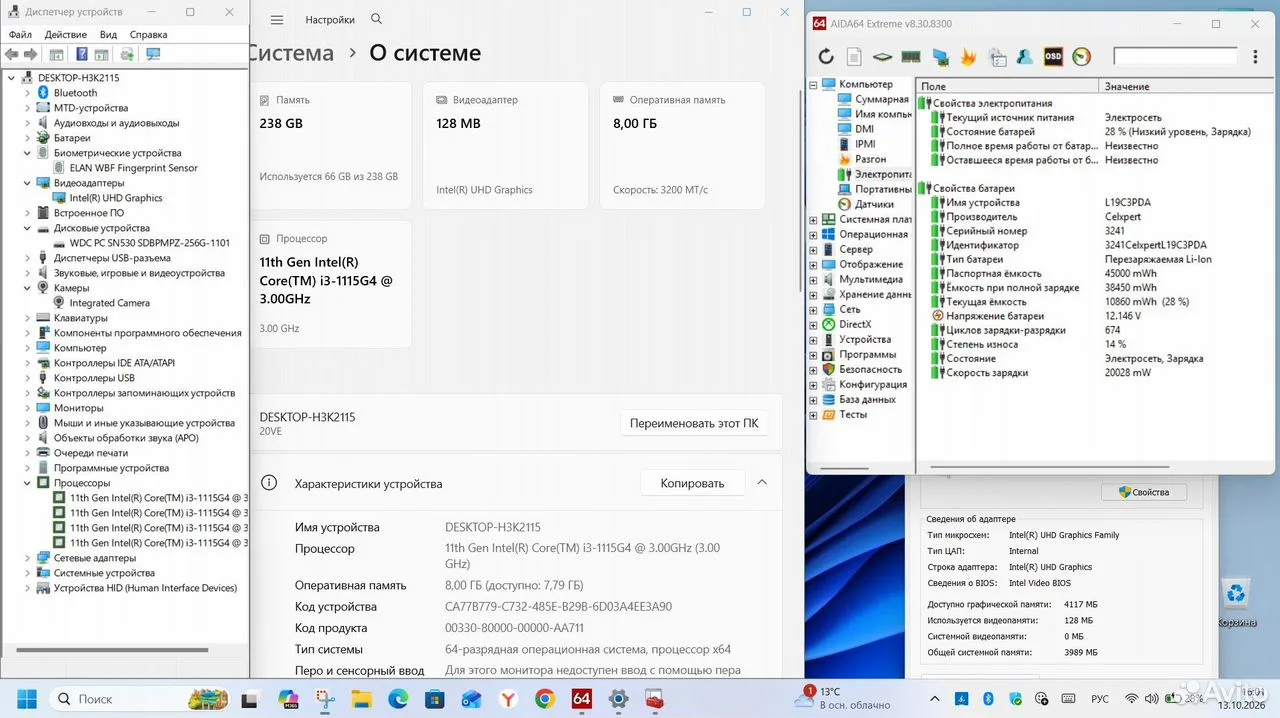Click the AIDA64 toolbar search field
This screenshot has height=718, width=1280.
(1175, 57)
